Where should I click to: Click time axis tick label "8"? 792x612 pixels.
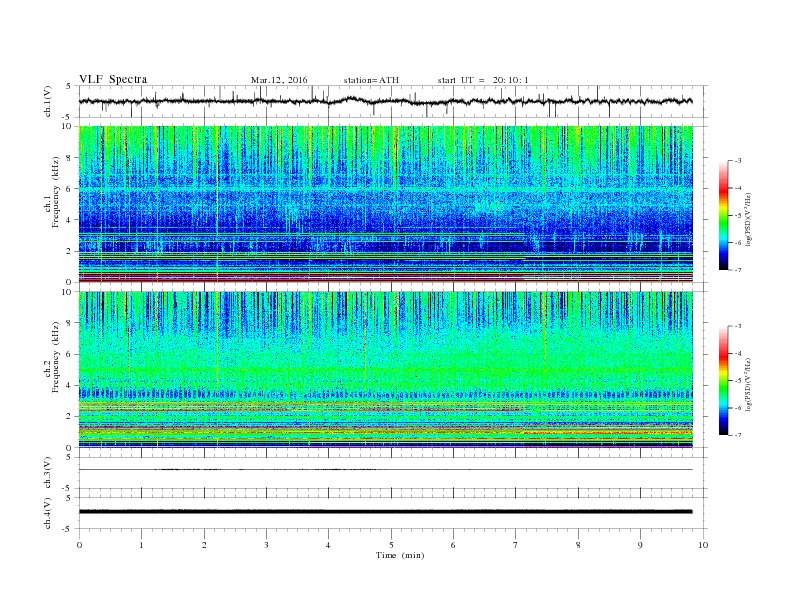pyautogui.click(x=578, y=545)
